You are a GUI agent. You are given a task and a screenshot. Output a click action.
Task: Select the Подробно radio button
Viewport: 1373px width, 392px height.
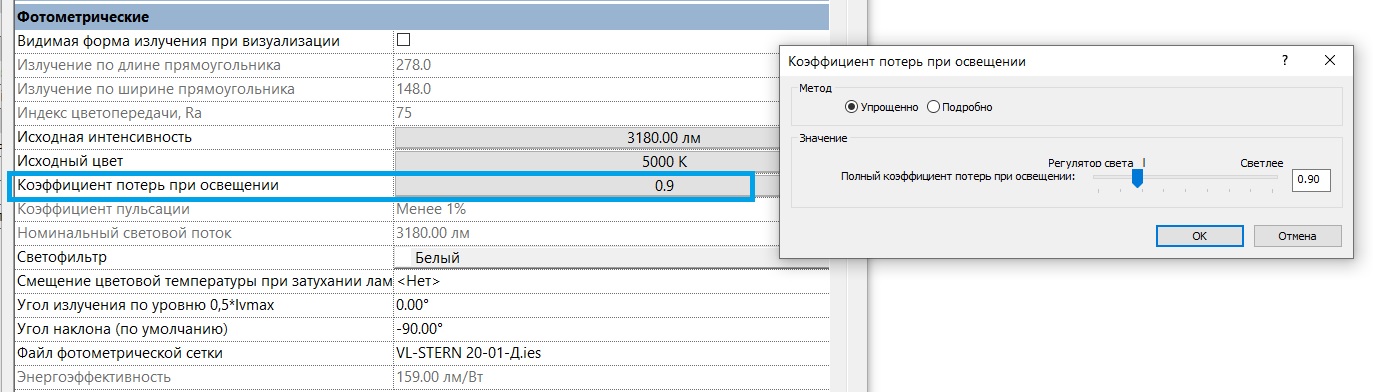click(934, 107)
